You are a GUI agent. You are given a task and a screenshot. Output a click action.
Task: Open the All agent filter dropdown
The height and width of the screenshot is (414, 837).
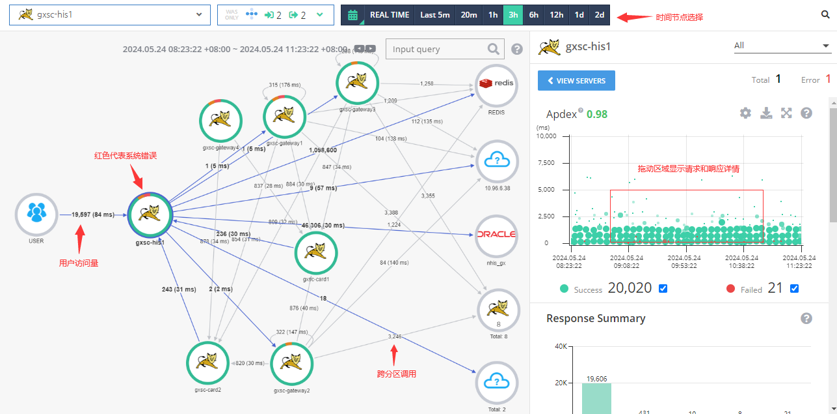tap(782, 46)
